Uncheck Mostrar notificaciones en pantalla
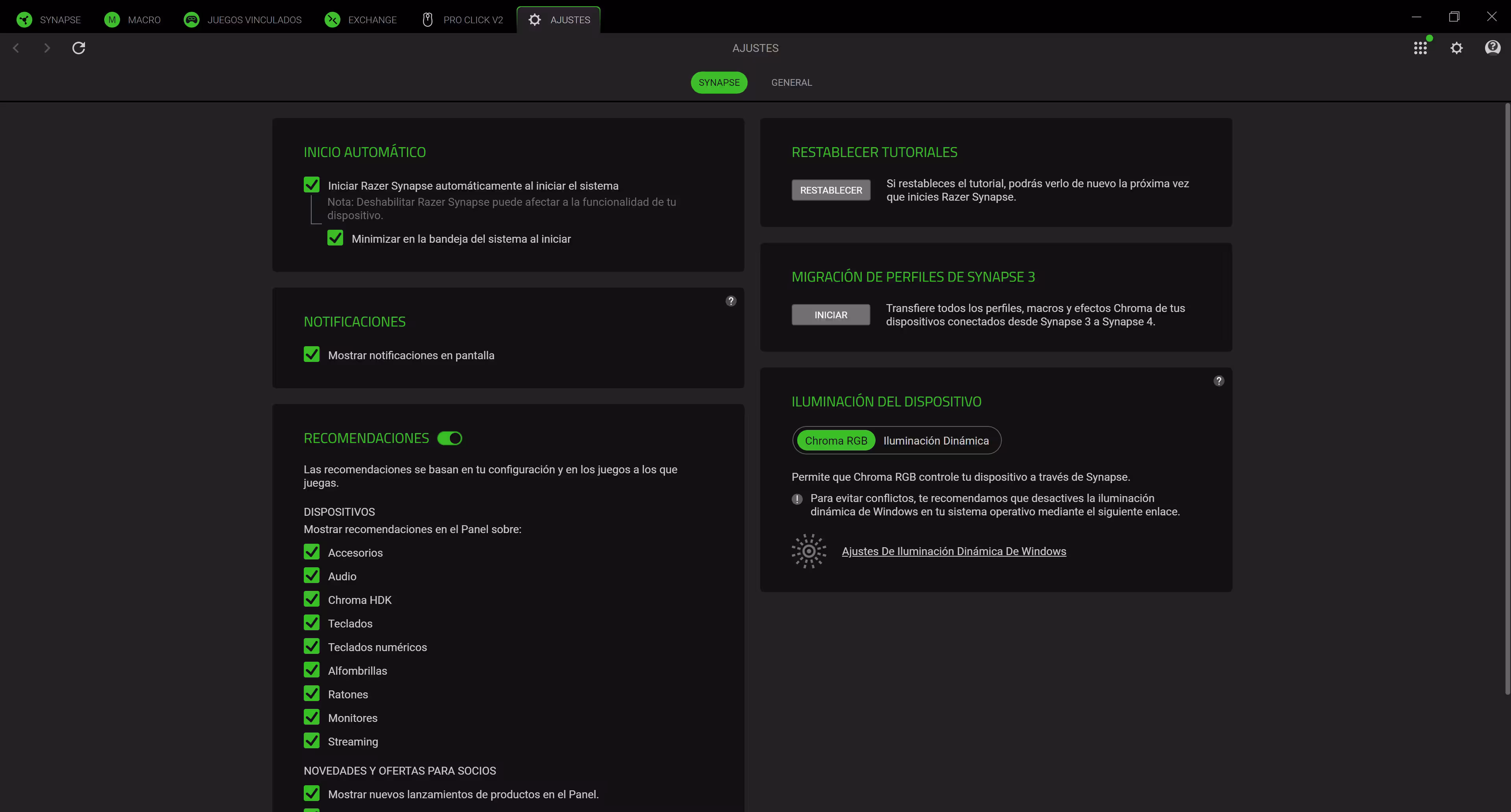The image size is (1511, 812). [x=312, y=354]
